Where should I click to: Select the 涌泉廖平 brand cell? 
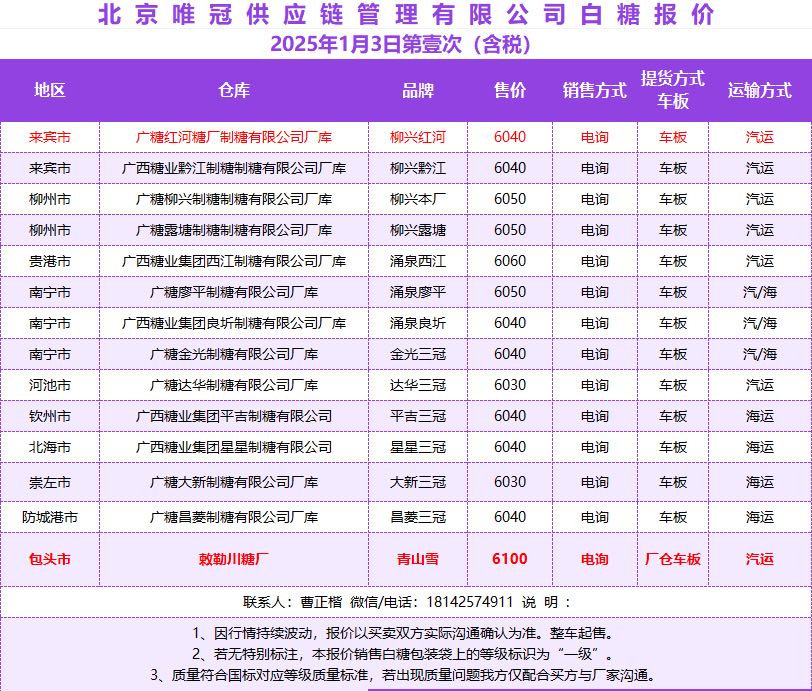pos(418,292)
